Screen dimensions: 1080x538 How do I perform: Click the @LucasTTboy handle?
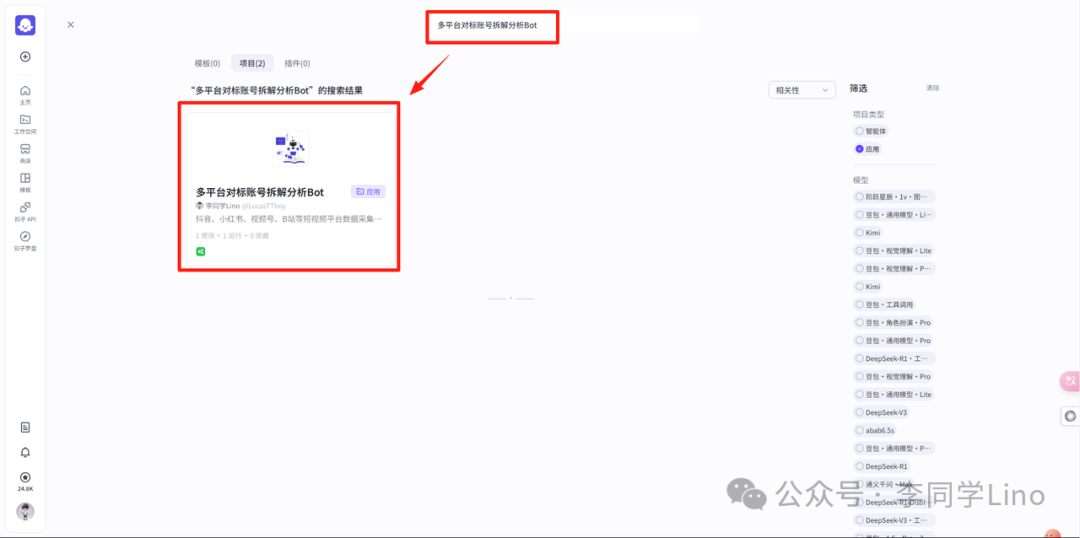(262, 206)
